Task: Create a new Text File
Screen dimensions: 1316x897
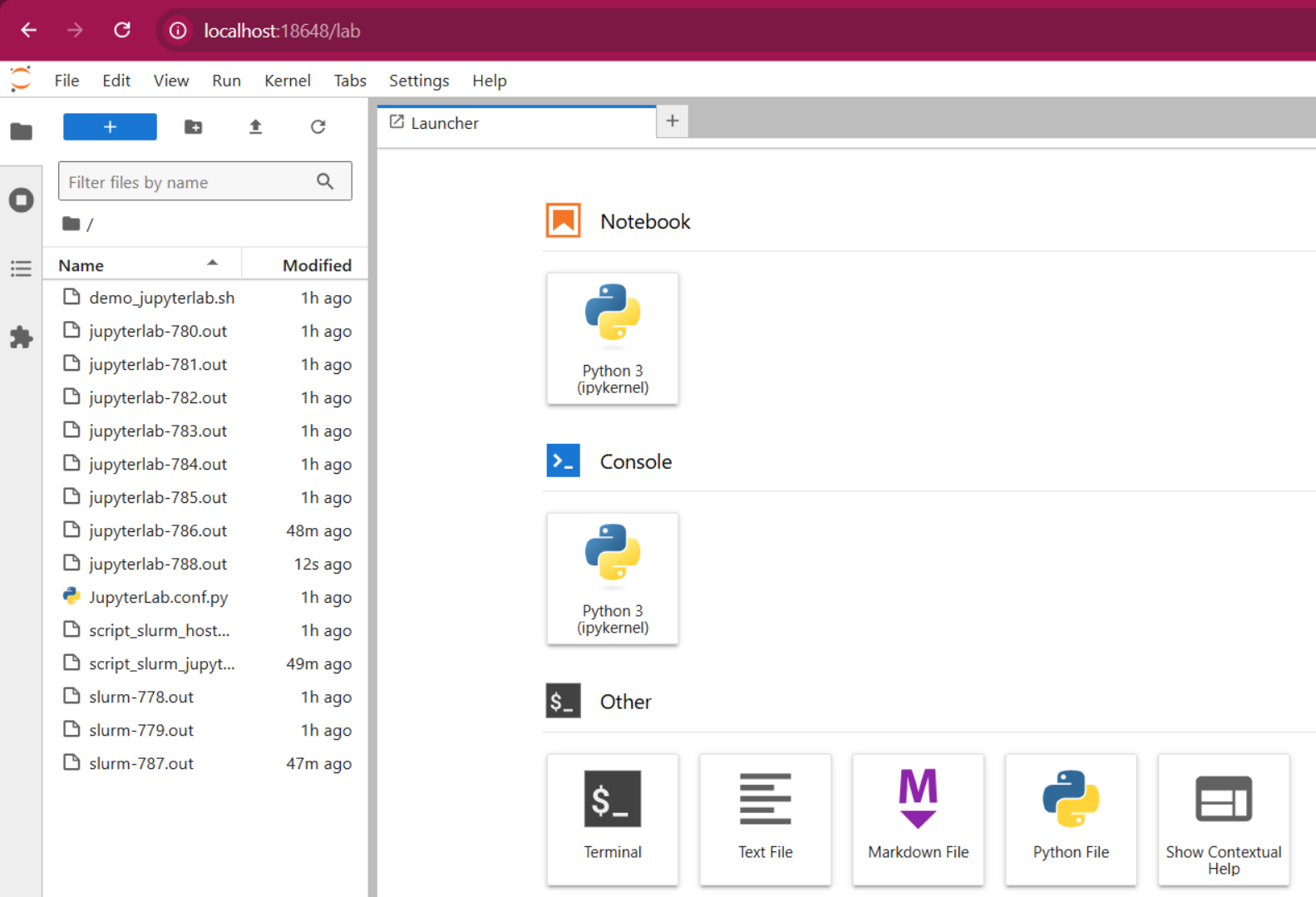Action: [766, 820]
